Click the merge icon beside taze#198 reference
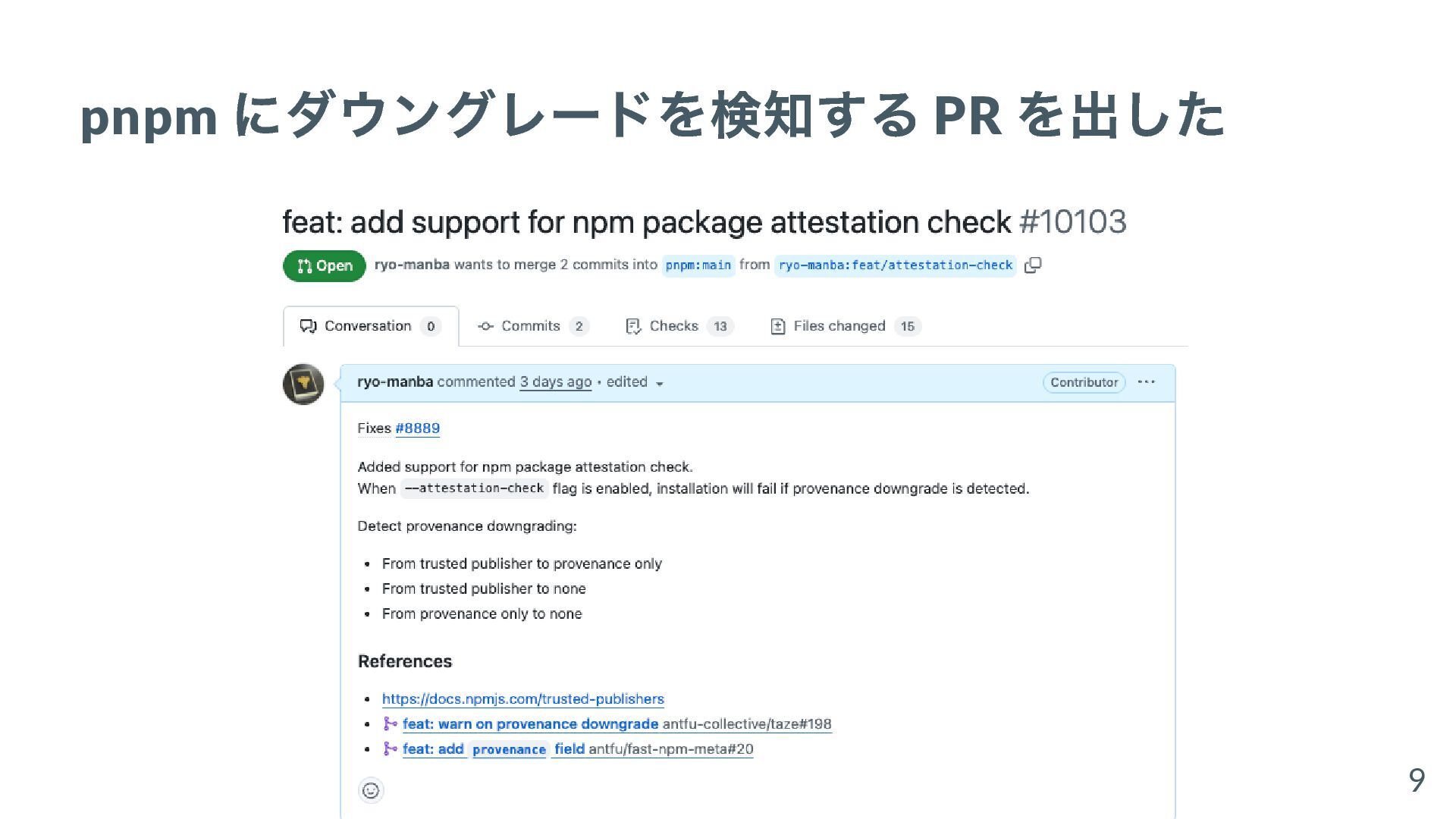The height and width of the screenshot is (819, 1456). coord(390,723)
